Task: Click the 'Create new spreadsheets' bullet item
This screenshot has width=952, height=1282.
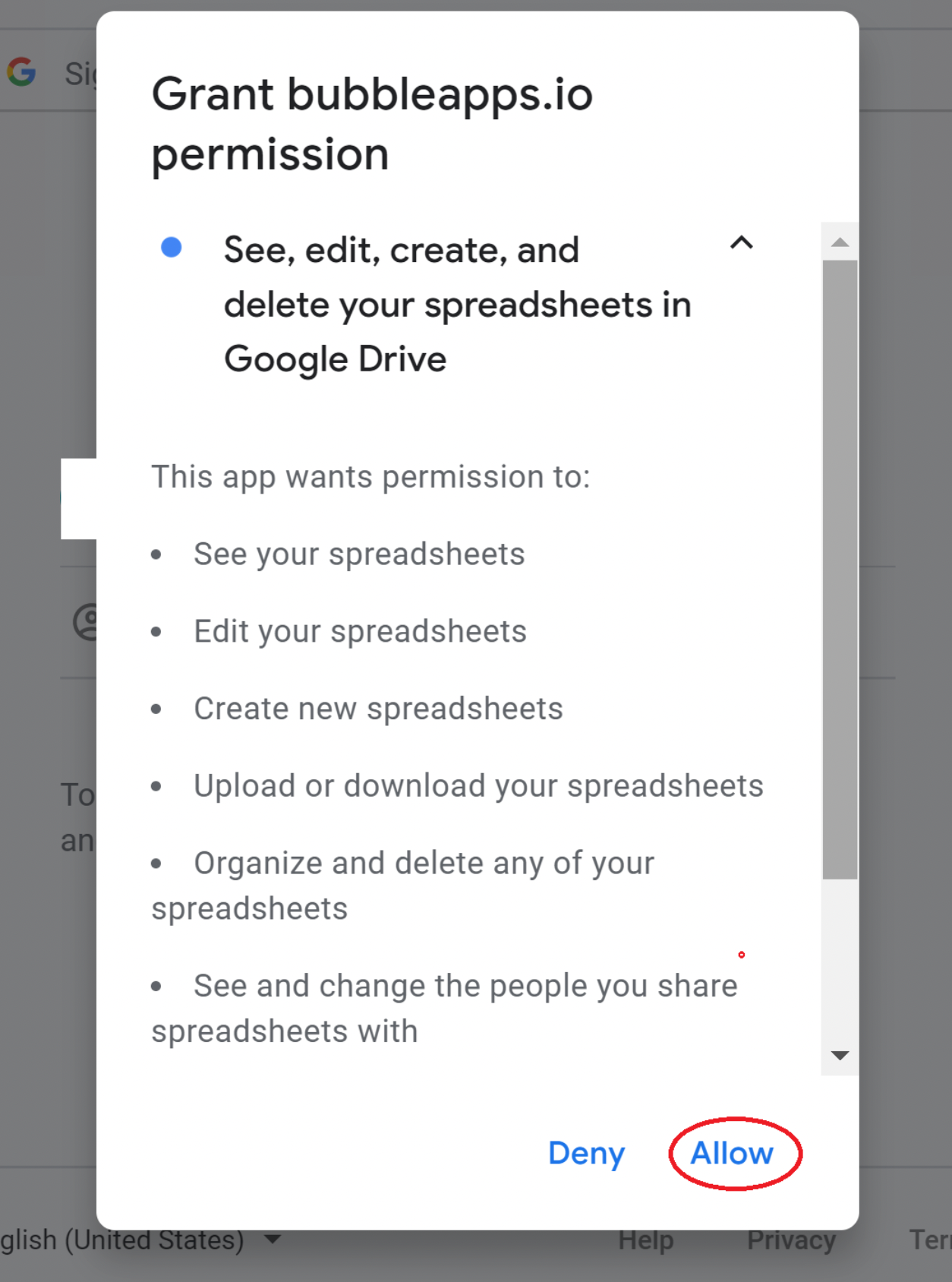Action: [x=378, y=709]
